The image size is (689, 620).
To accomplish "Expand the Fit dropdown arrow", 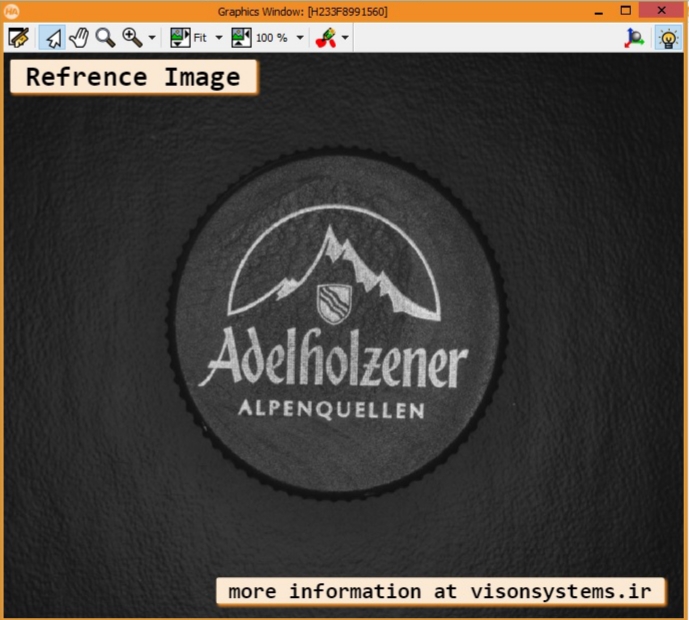I will 219,38.
